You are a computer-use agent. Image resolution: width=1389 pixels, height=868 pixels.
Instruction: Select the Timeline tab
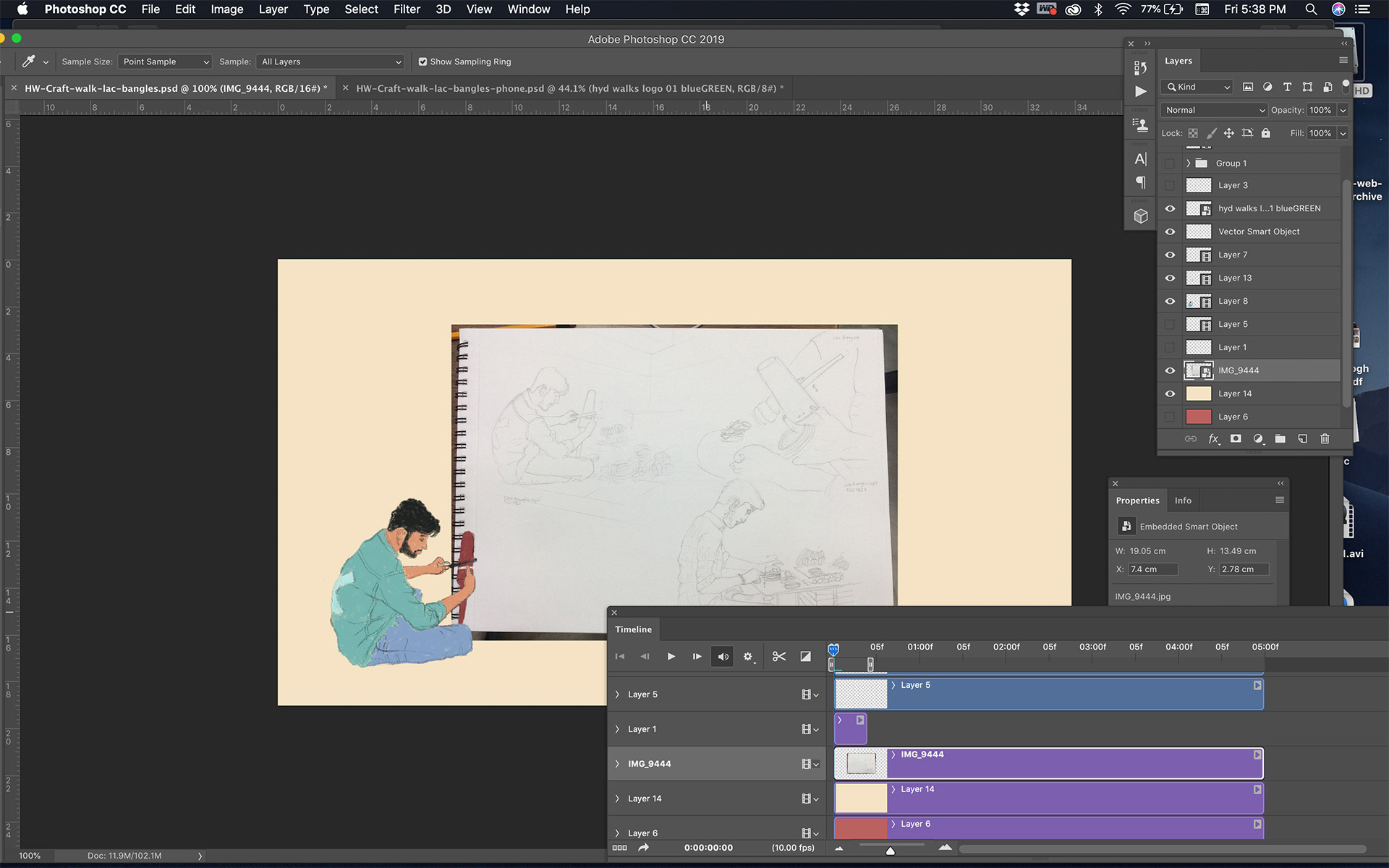tap(633, 629)
